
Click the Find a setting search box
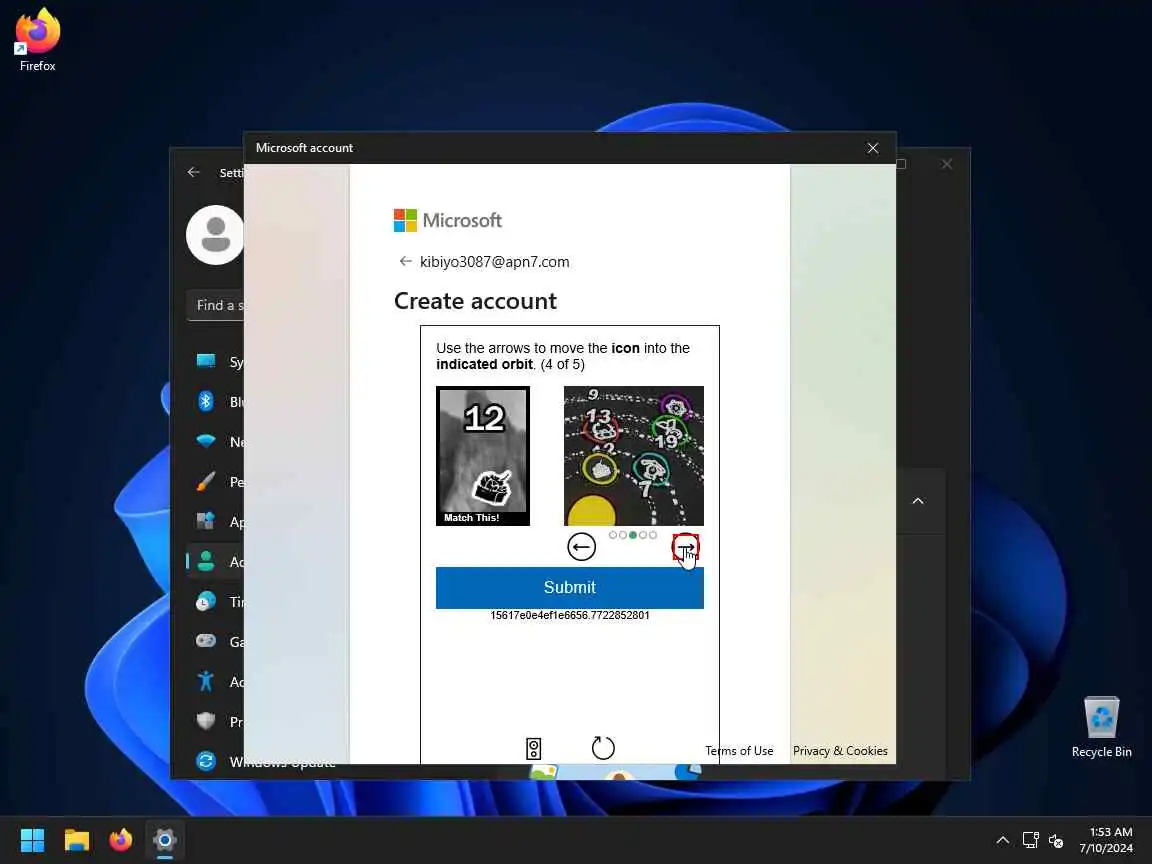[216, 305]
